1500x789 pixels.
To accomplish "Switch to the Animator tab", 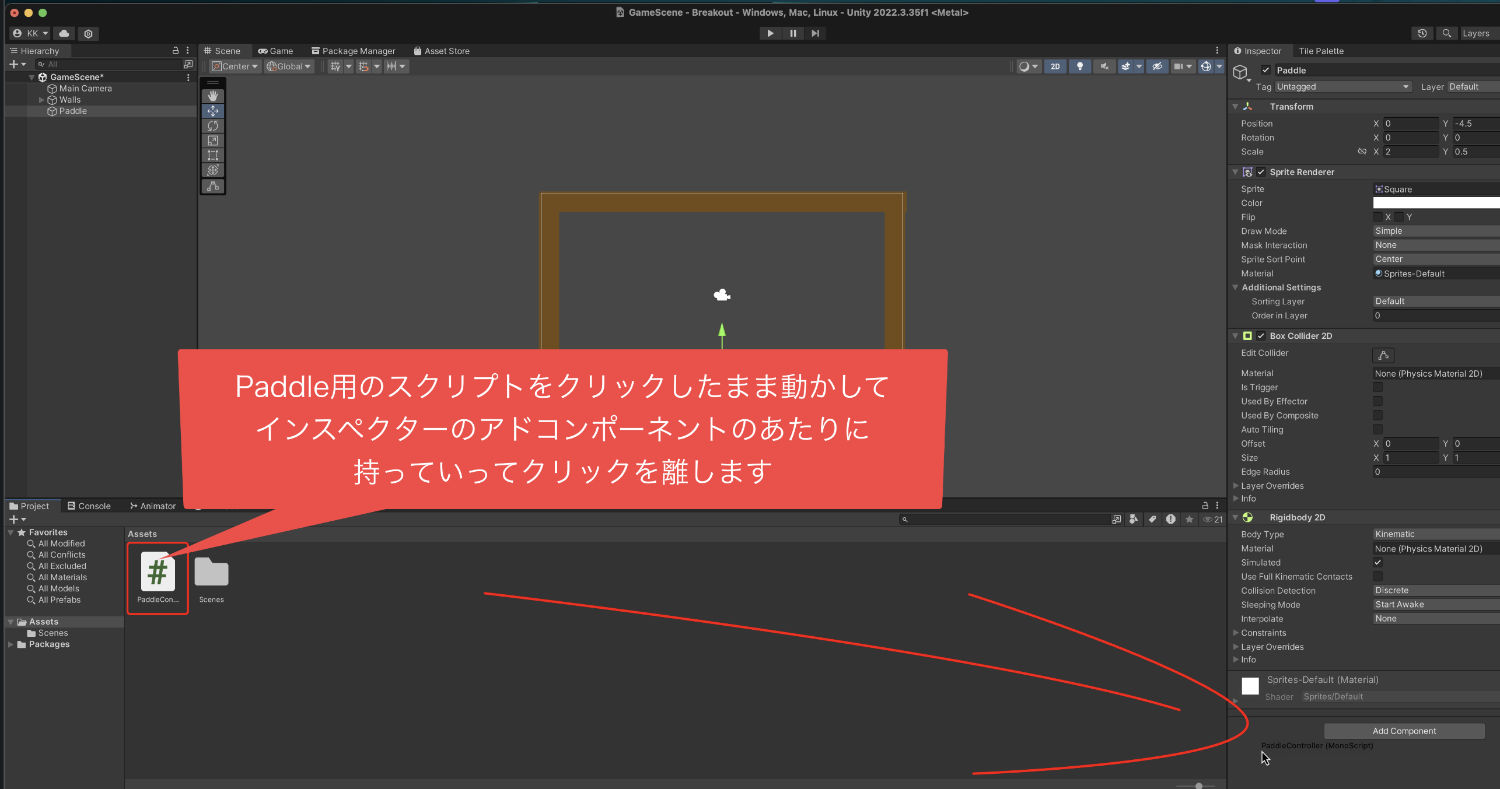I will tap(151, 506).
